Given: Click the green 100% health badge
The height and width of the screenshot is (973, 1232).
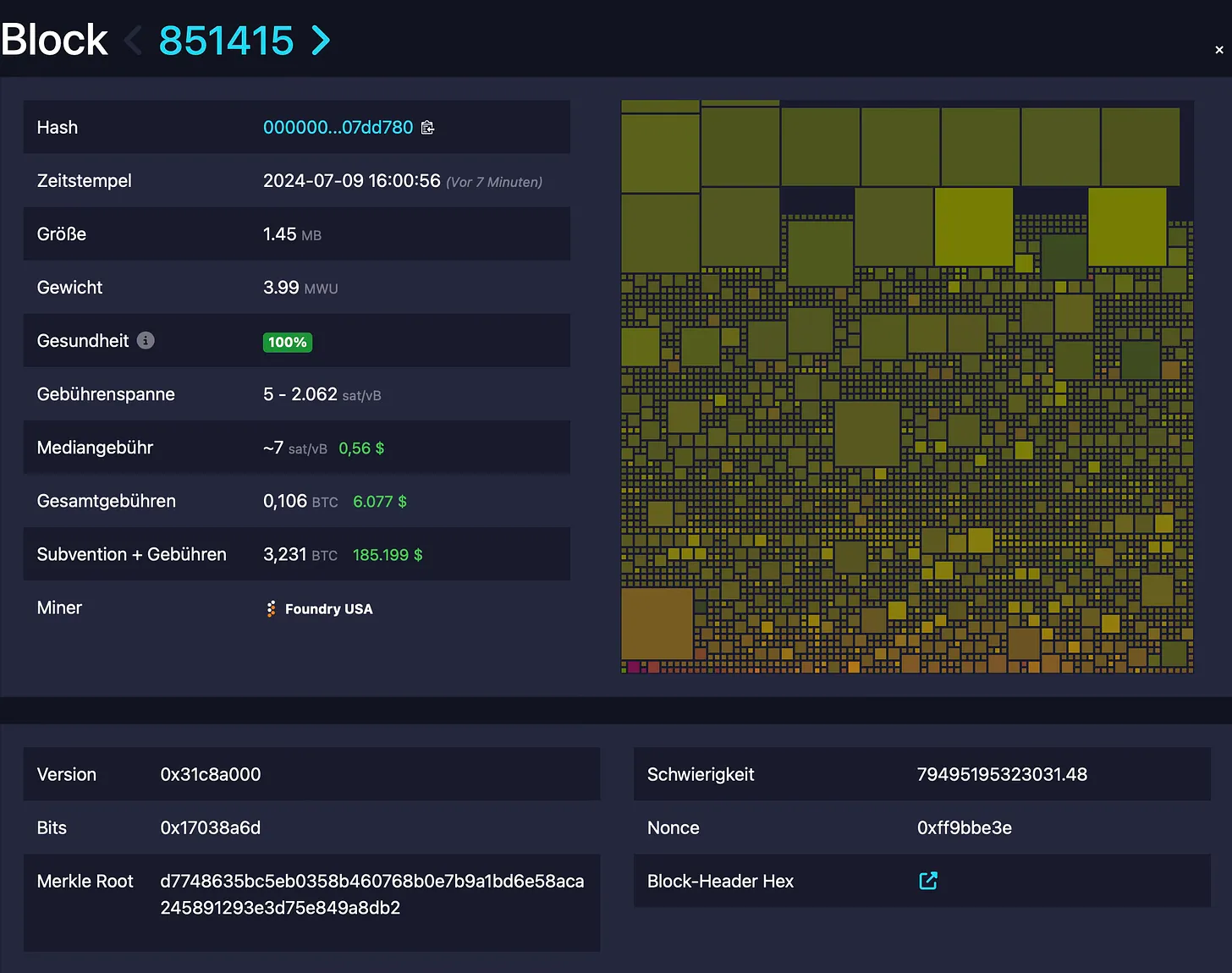Looking at the screenshot, I should 287,342.
